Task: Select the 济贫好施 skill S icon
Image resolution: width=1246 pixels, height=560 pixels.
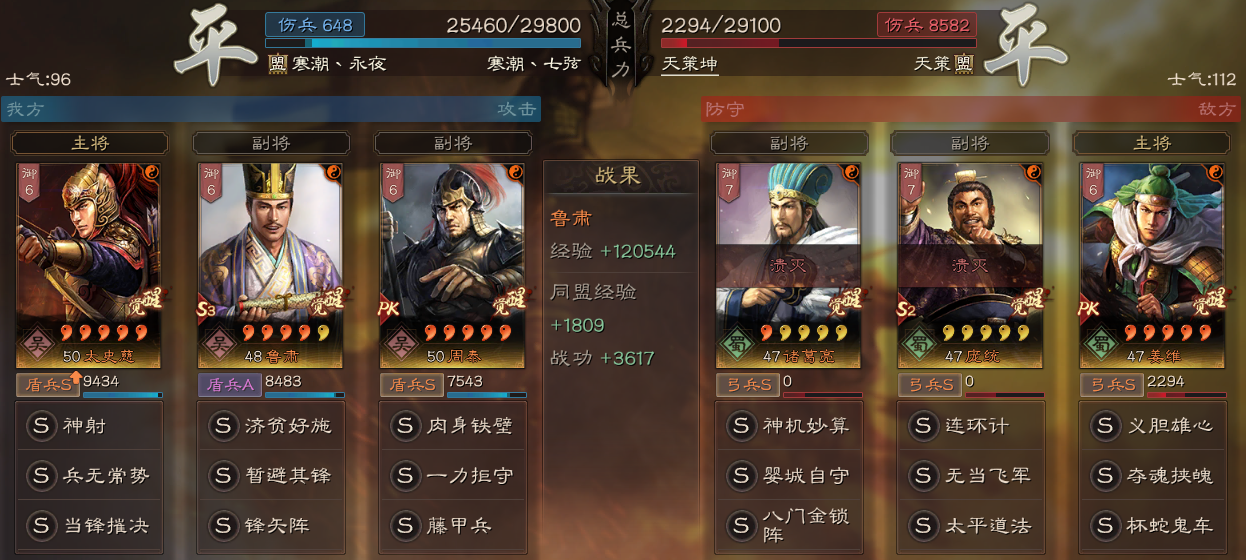Action: [x=223, y=426]
